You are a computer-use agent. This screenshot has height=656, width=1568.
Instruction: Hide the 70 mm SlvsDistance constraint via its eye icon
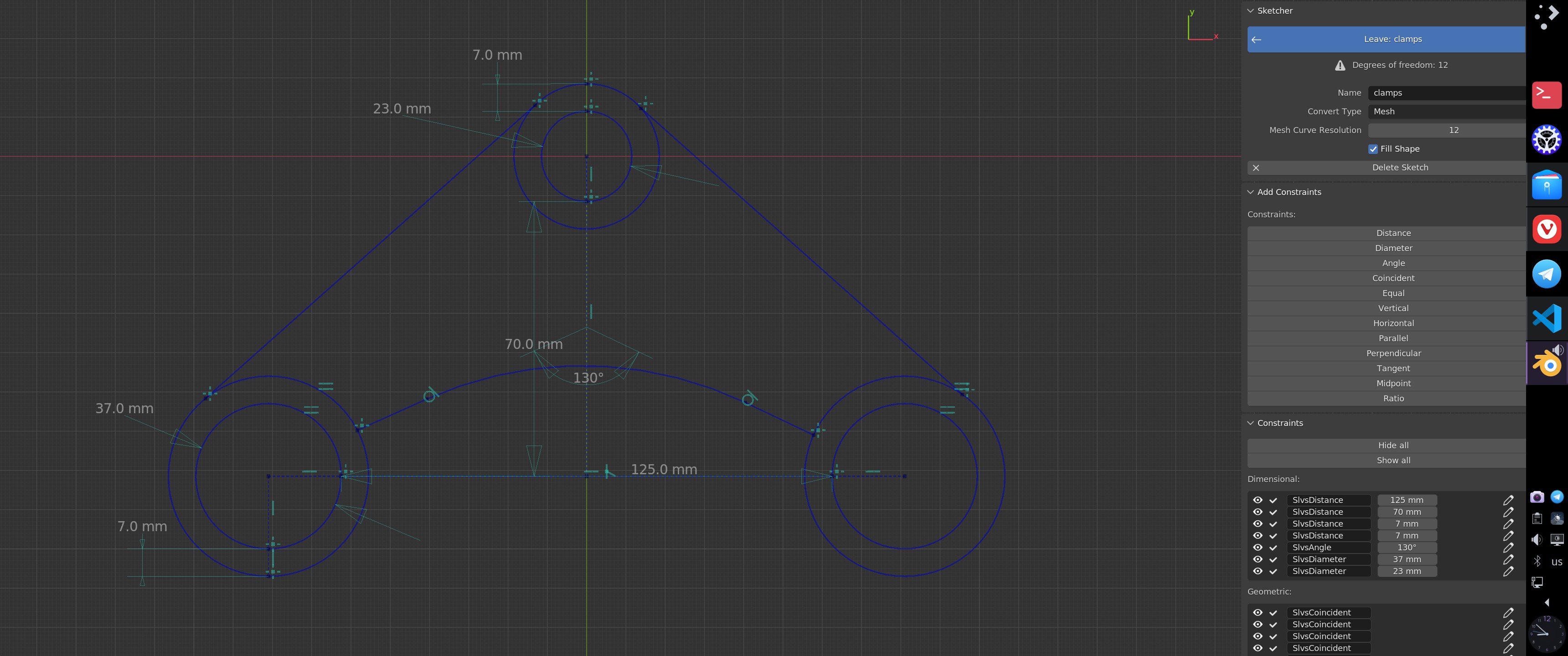[x=1258, y=512]
